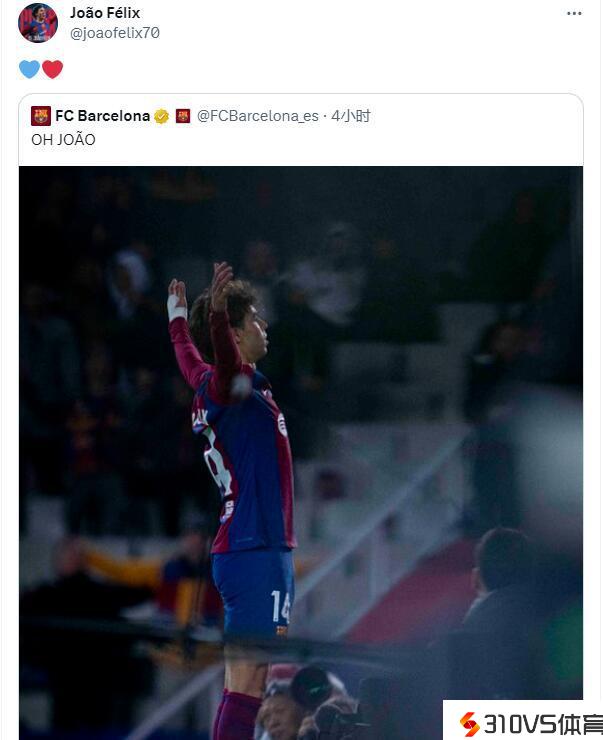The width and height of the screenshot is (603, 740).
Task: Click the small affiliate crest badge after the checkmark
Action: (x=183, y=116)
